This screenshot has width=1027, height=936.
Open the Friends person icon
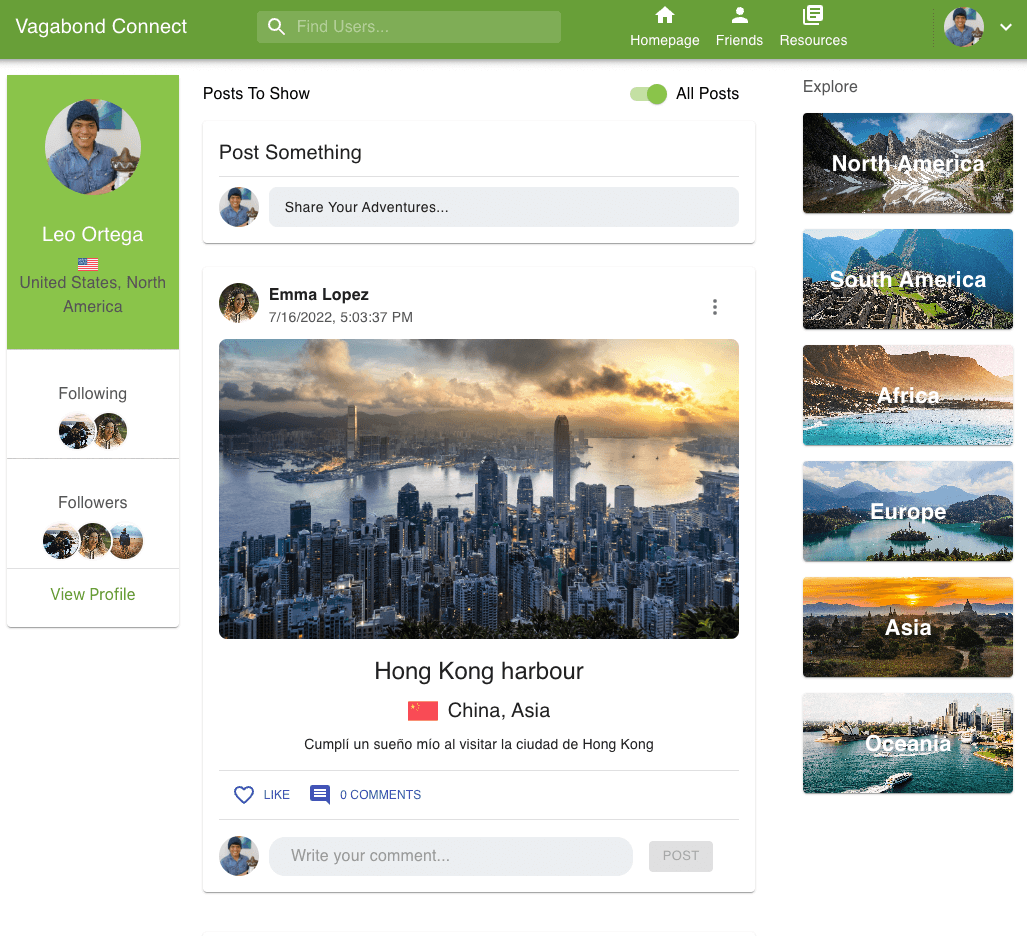(x=739, y=15)
